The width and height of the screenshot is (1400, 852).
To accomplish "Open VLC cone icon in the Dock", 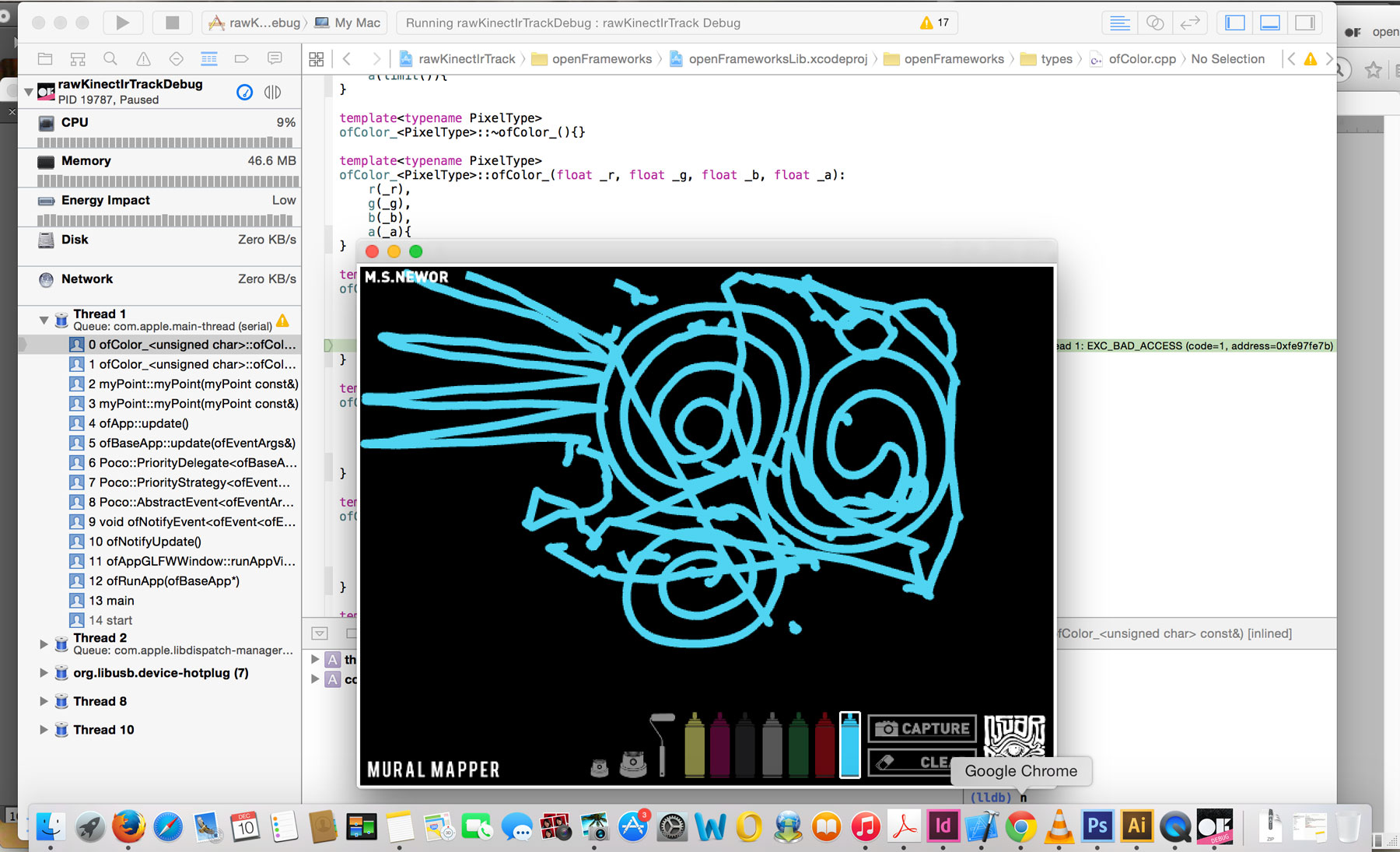I will (1059, 826).
